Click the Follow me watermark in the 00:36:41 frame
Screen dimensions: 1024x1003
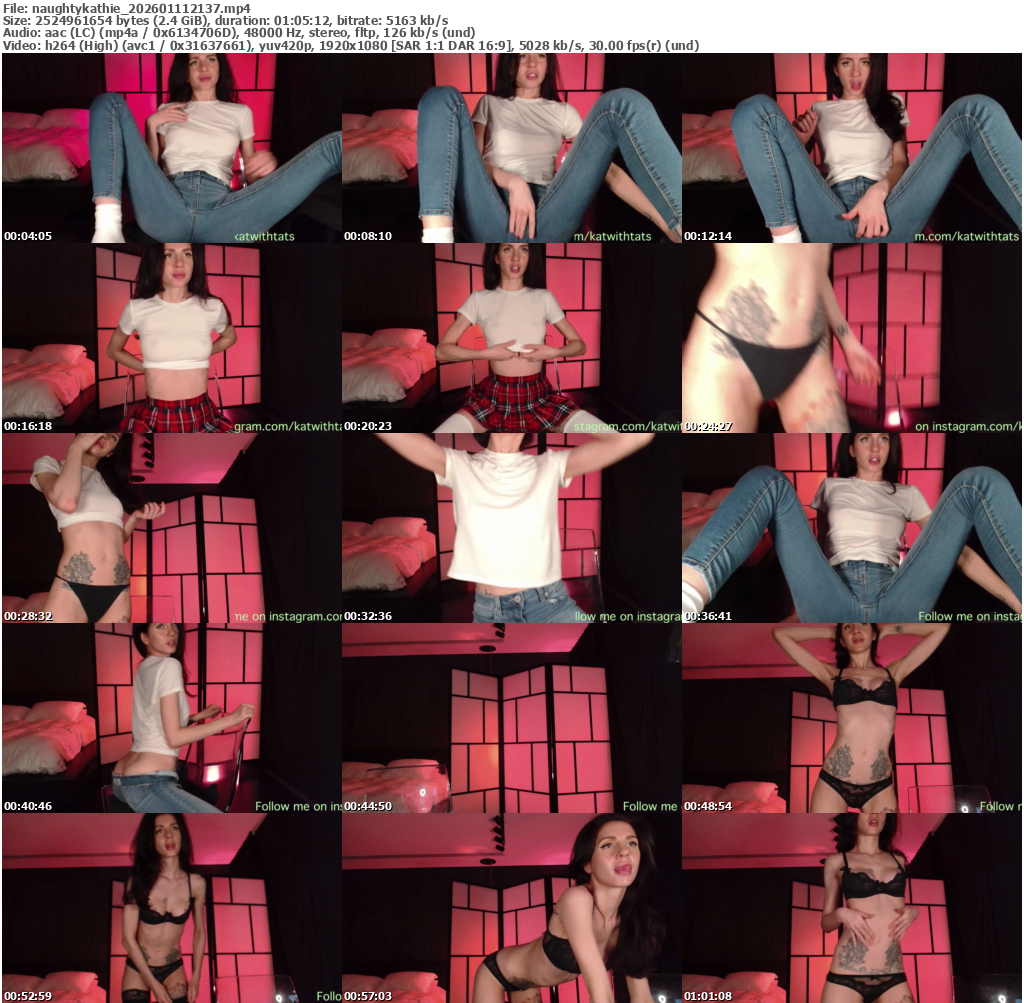967,617
